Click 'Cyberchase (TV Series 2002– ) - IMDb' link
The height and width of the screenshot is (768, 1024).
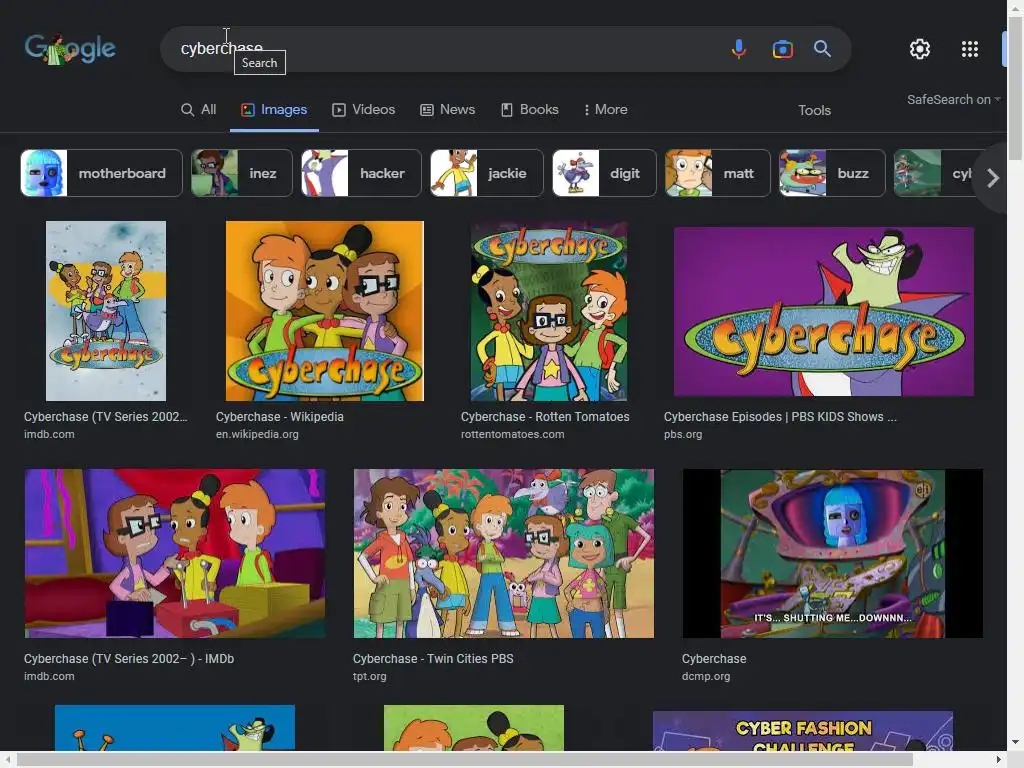tap(129, 659)
